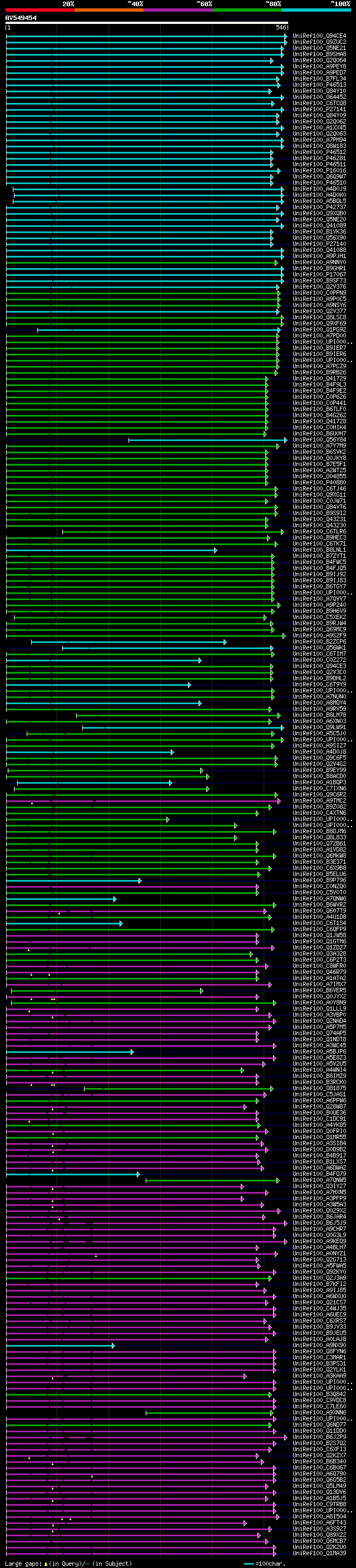Click the white query sequence bar

click(x=147, y=22)
